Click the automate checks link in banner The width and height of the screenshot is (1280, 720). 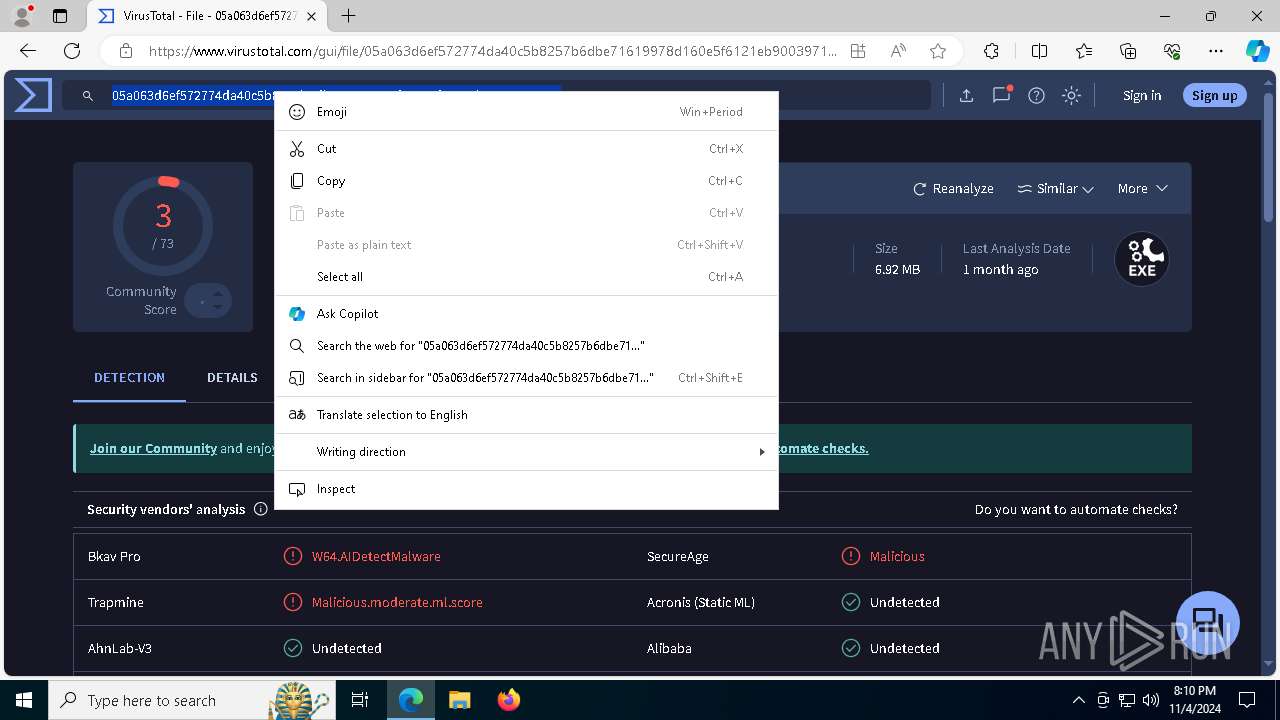click(822, 448)
